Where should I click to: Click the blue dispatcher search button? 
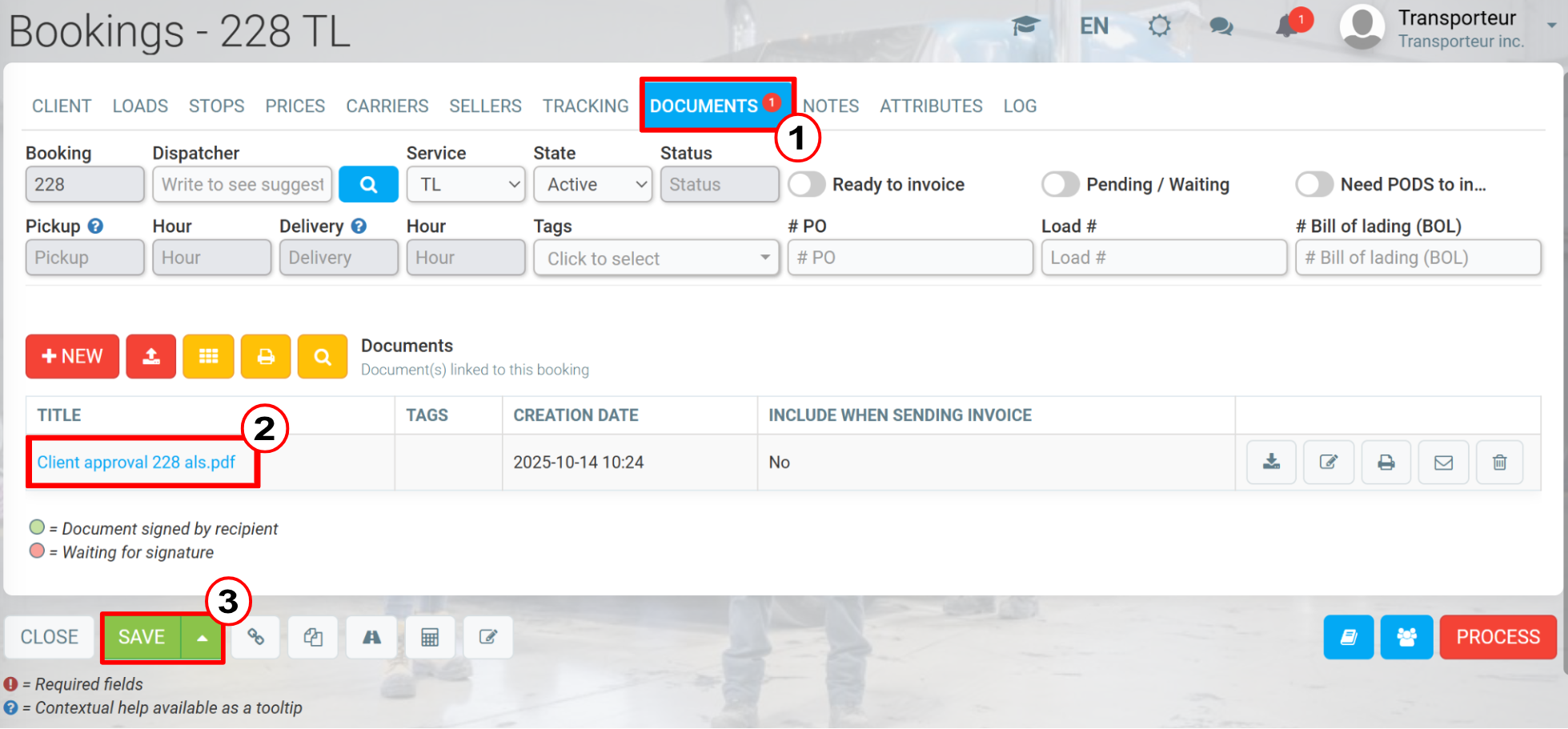368,184
